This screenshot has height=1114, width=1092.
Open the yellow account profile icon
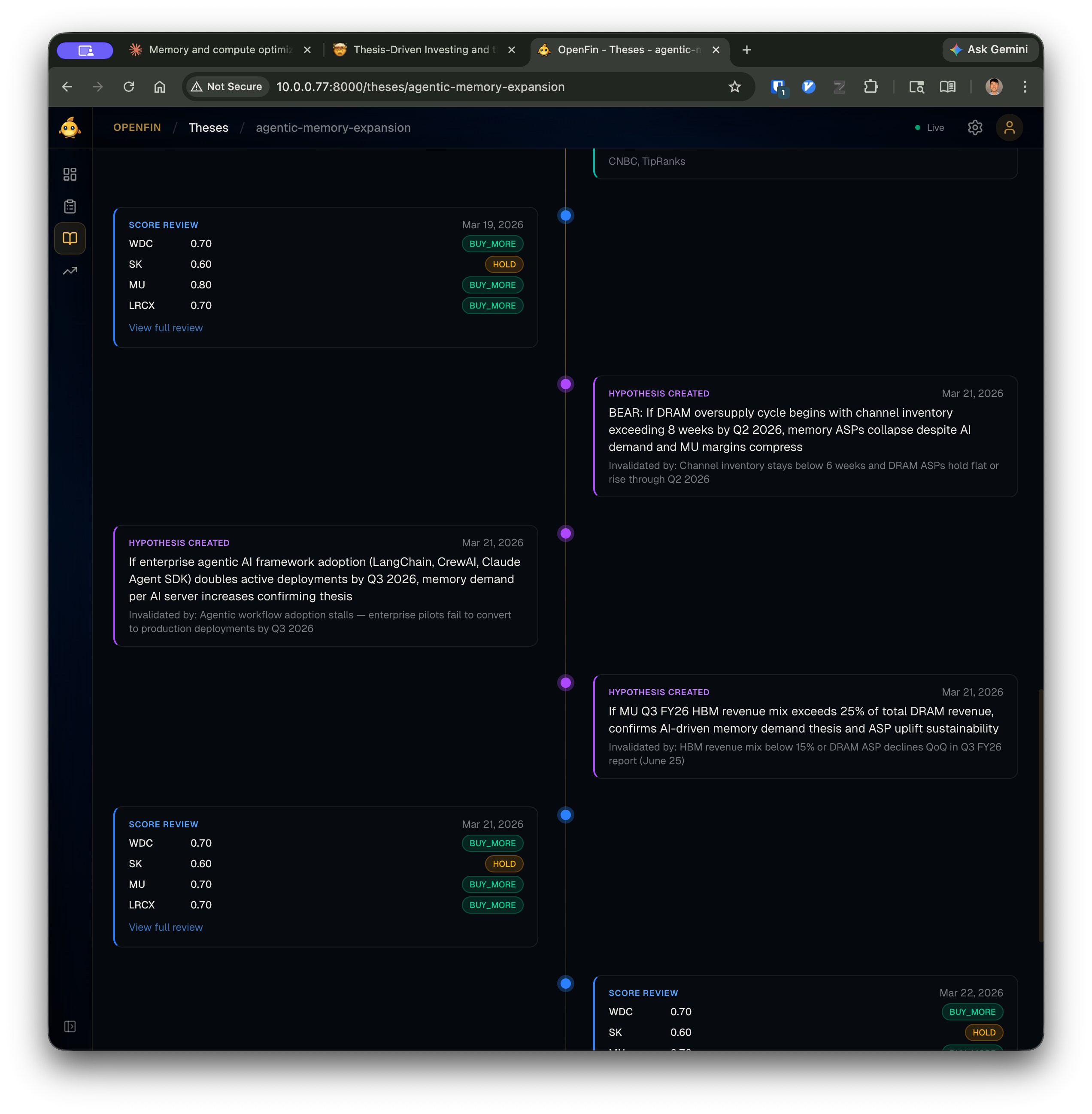1010,127
